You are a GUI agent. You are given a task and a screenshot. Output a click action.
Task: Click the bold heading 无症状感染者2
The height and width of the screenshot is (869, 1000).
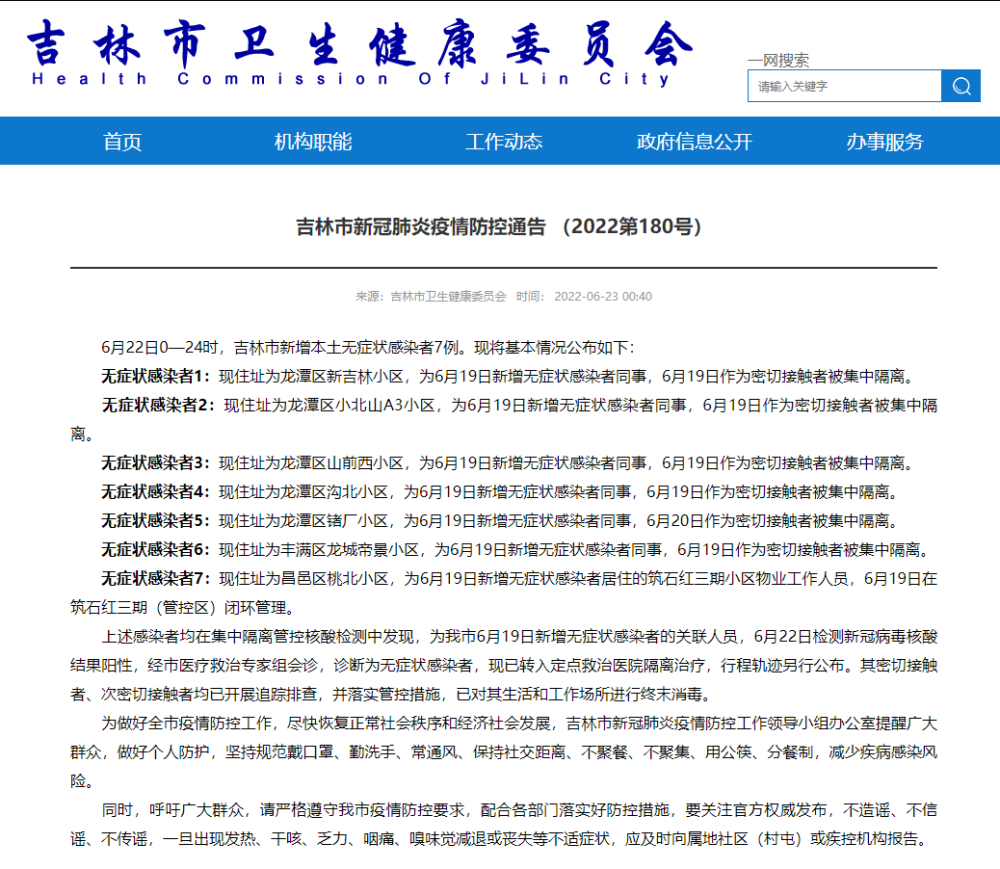157,406
